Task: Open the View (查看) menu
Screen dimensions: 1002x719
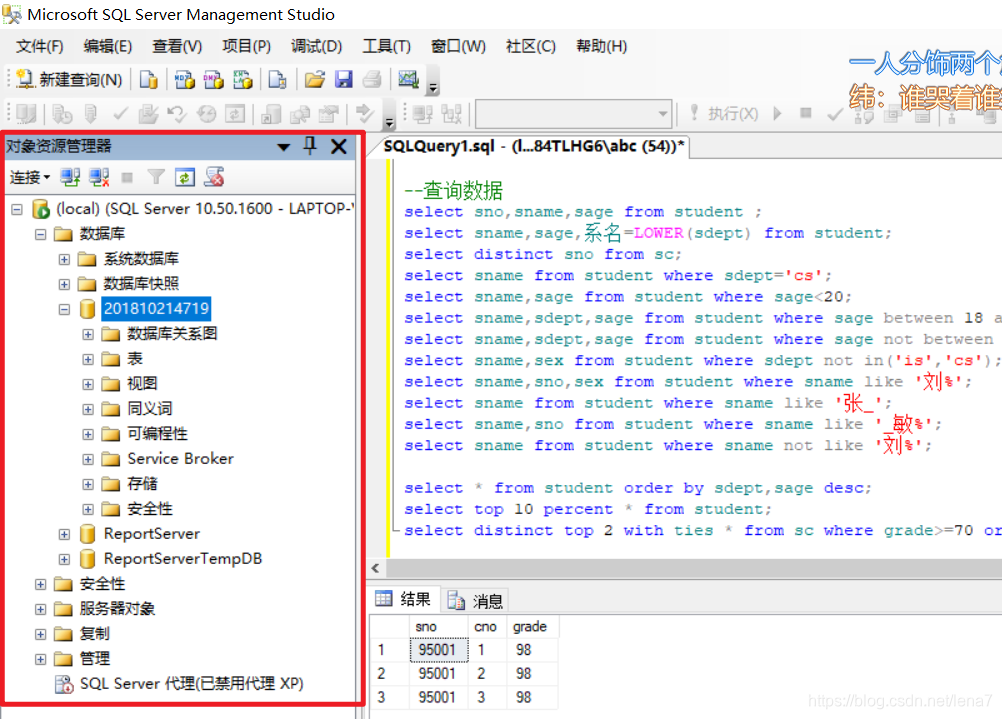Action: 177,46
